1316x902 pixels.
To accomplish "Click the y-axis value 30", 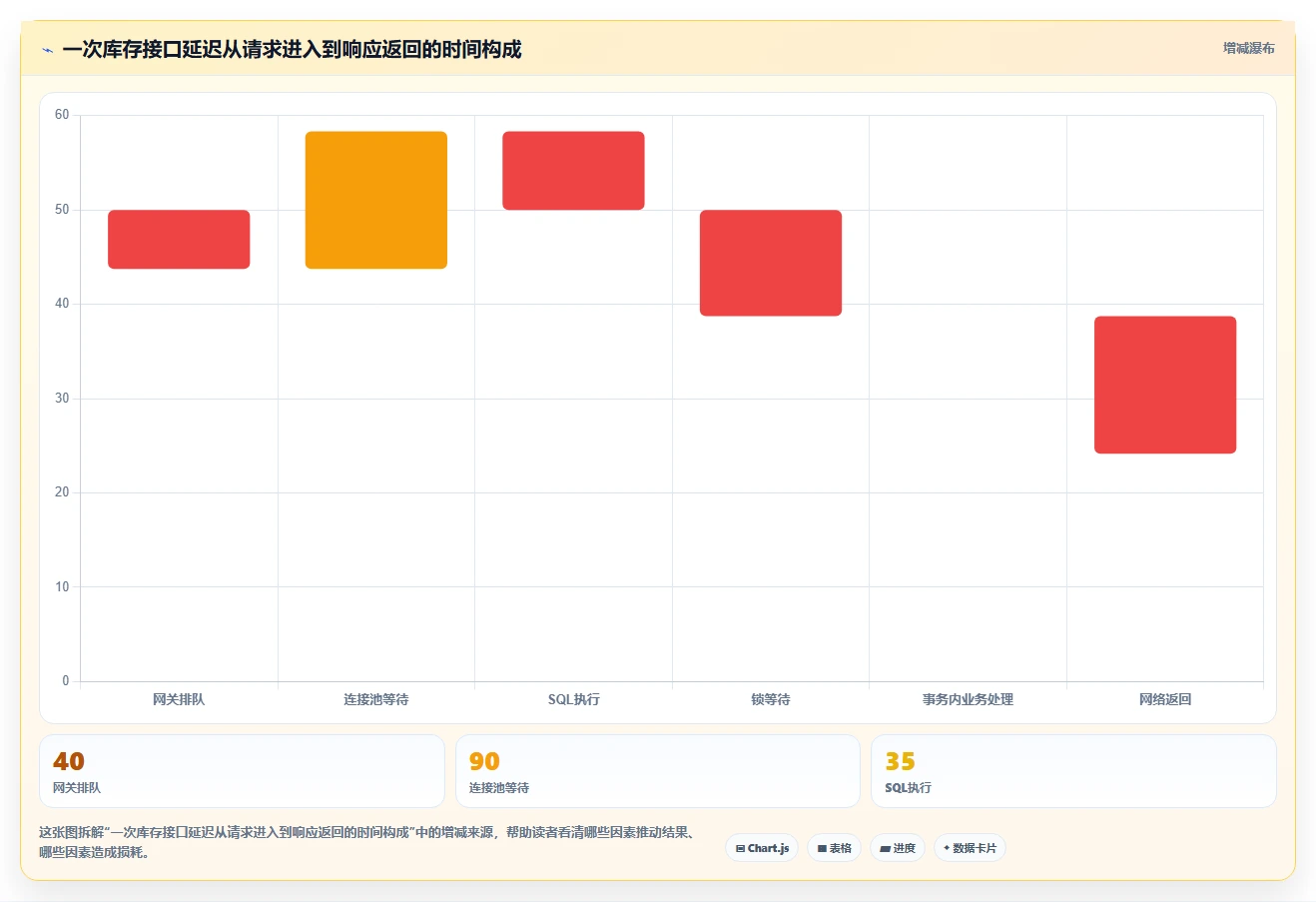I will (62, 399).
